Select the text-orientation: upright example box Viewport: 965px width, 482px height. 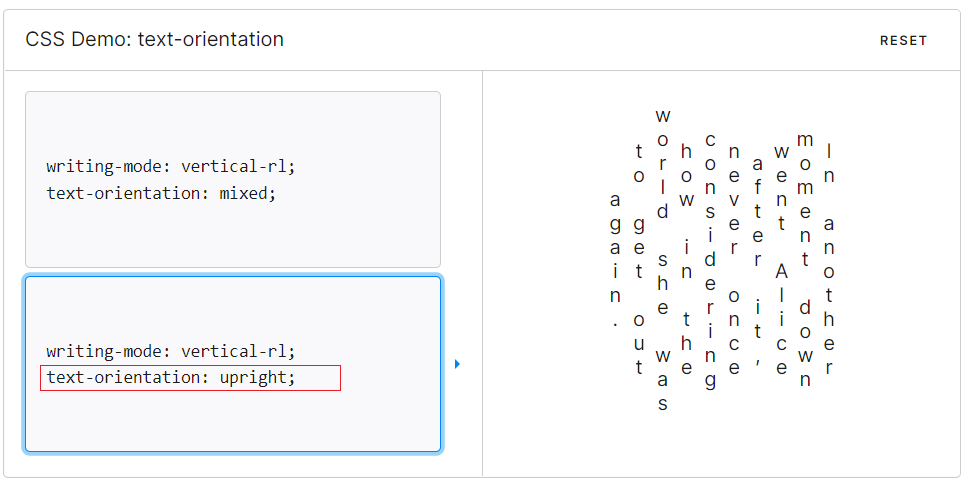pos(233,364)
